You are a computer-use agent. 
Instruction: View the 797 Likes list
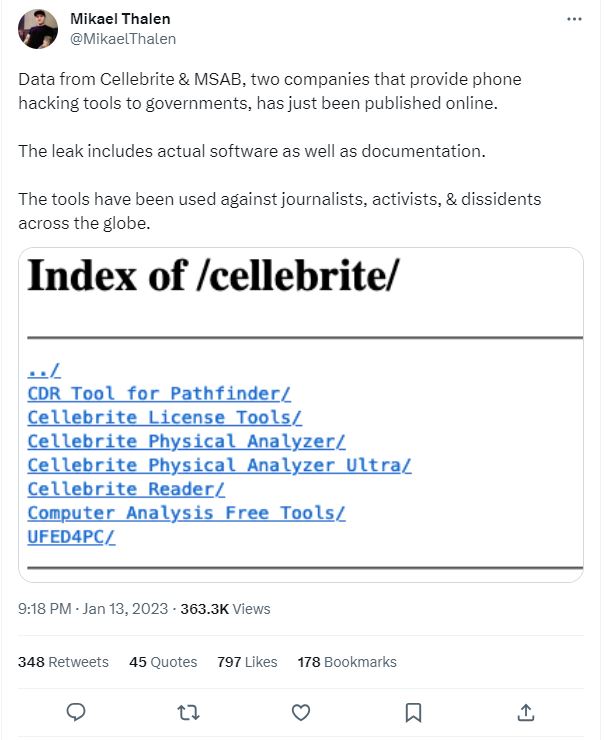(247, 662)
